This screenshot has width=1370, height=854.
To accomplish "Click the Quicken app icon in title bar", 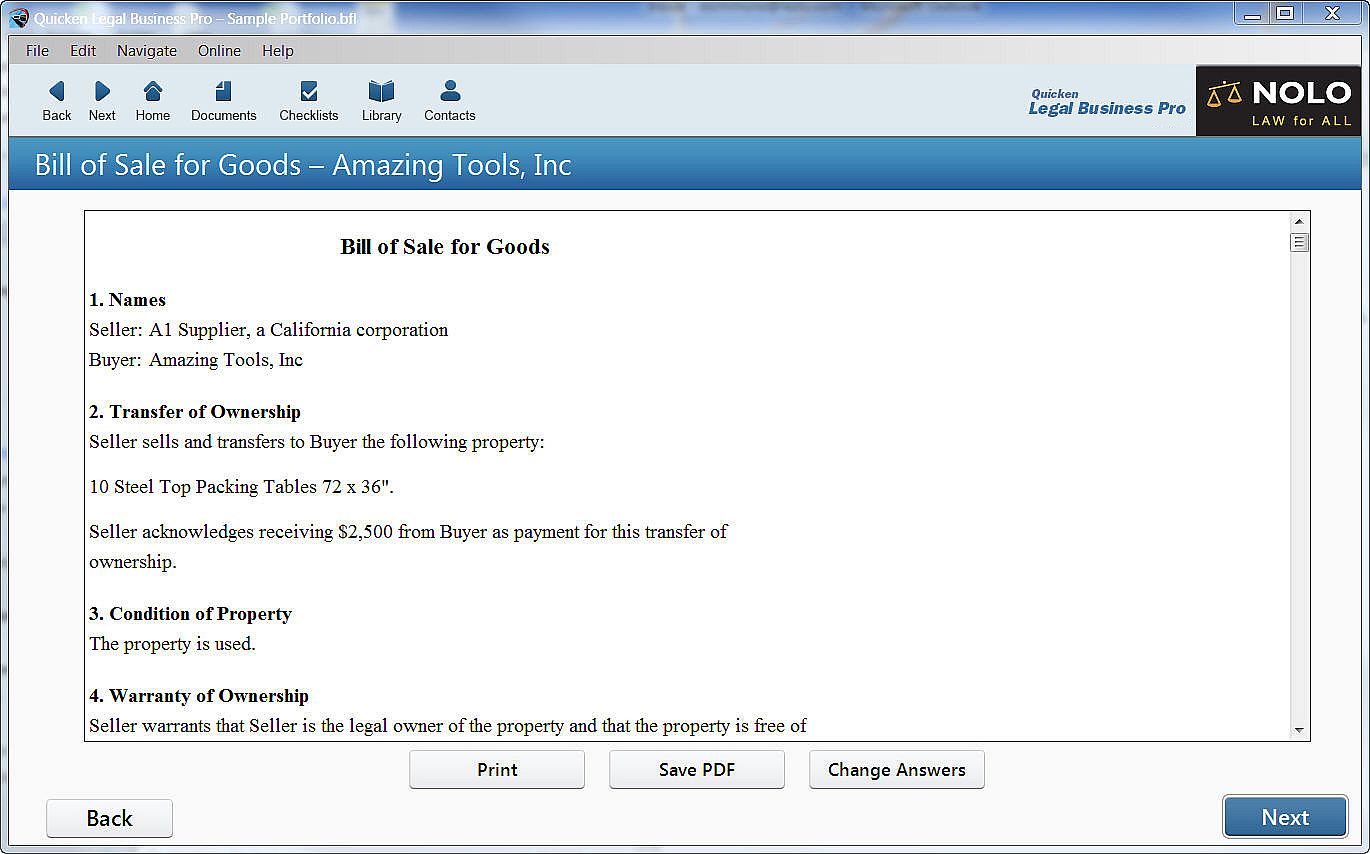I will click(x=19, y=18).
